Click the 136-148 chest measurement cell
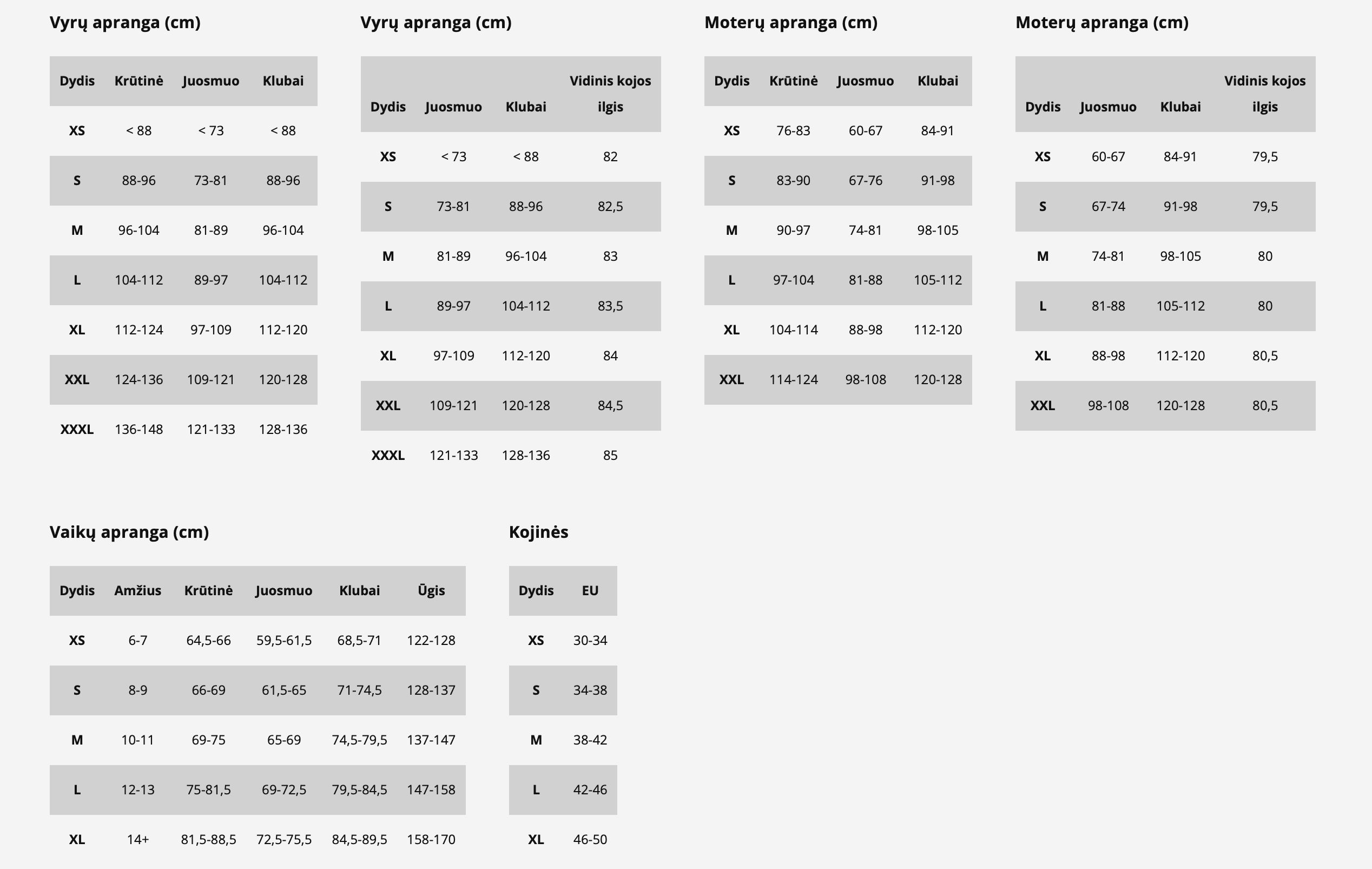Viewport: 1372px width, 869px height. pyautogui.click(x=138, y=430)
